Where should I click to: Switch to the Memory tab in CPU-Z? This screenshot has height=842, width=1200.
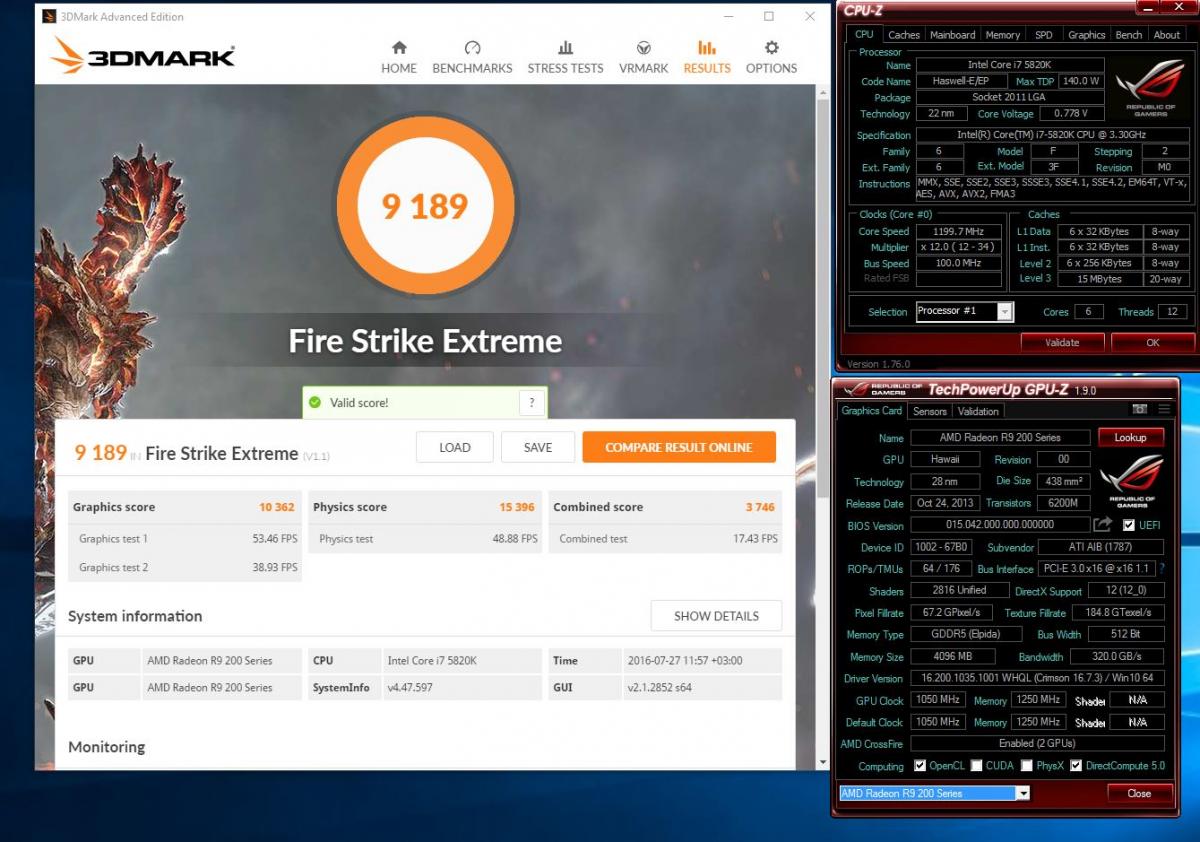pyautogui.click(x=1003, y=35)
